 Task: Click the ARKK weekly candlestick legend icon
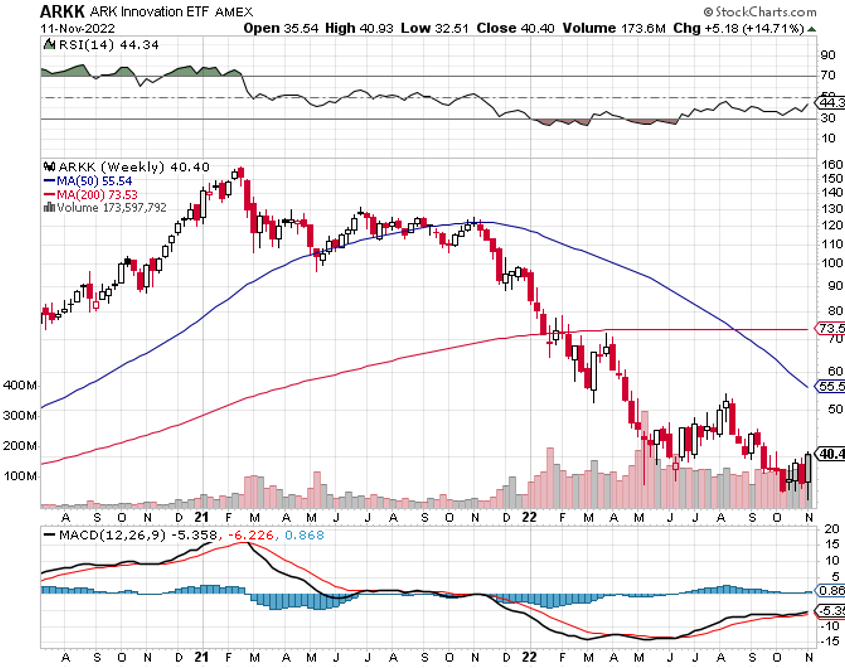point(46,166)
